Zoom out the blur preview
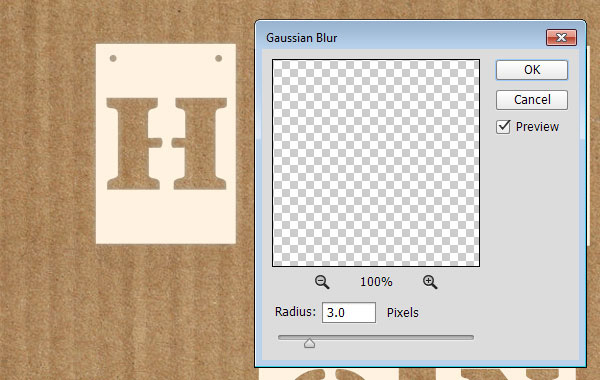Screen dimensions: 600x380 click(322, 282)
